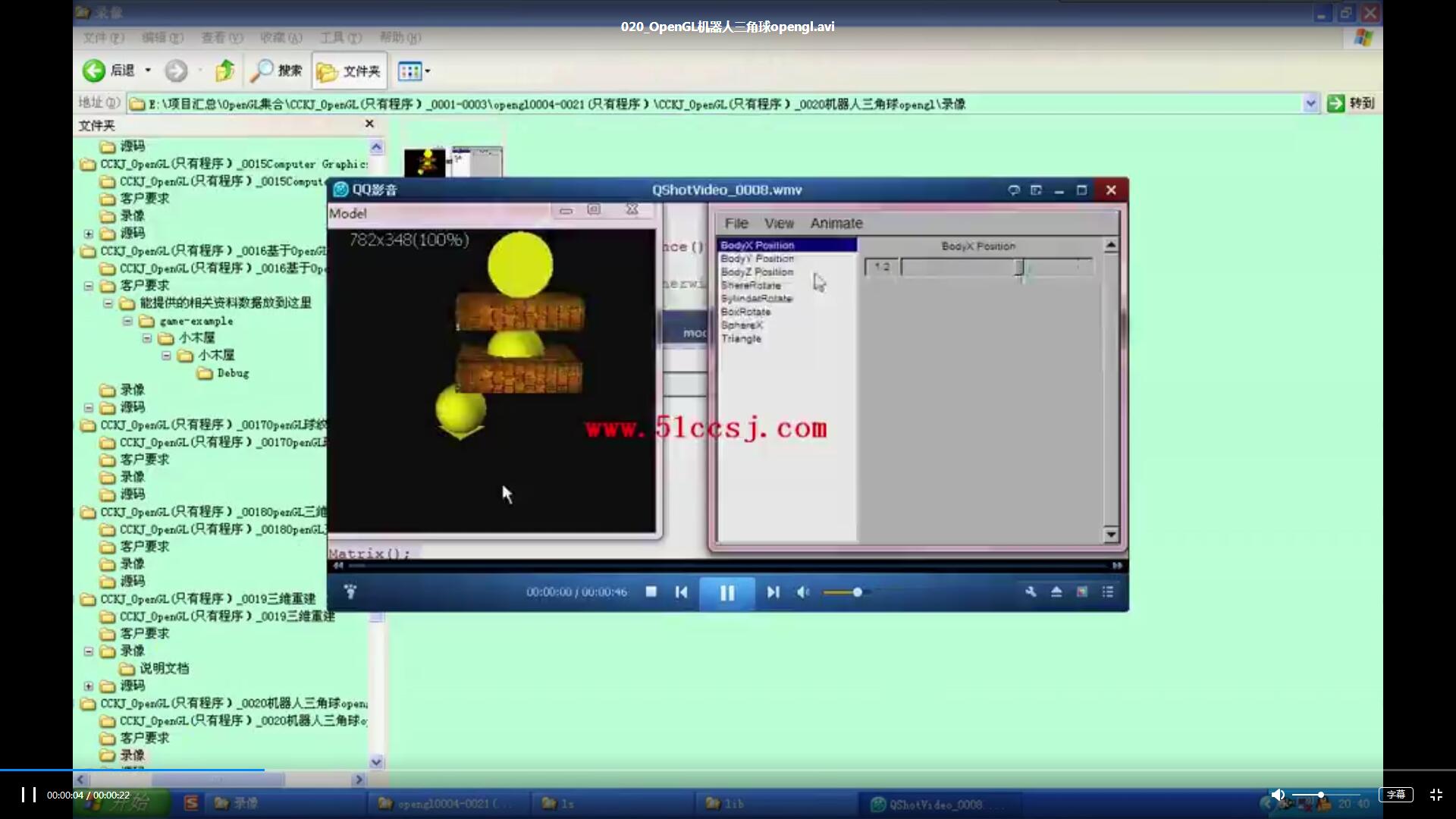Image resolution: width=1456 pixels, height=819 pixels.
Task: Open the 文件(F) menu
Action: (x=104, y=37)
